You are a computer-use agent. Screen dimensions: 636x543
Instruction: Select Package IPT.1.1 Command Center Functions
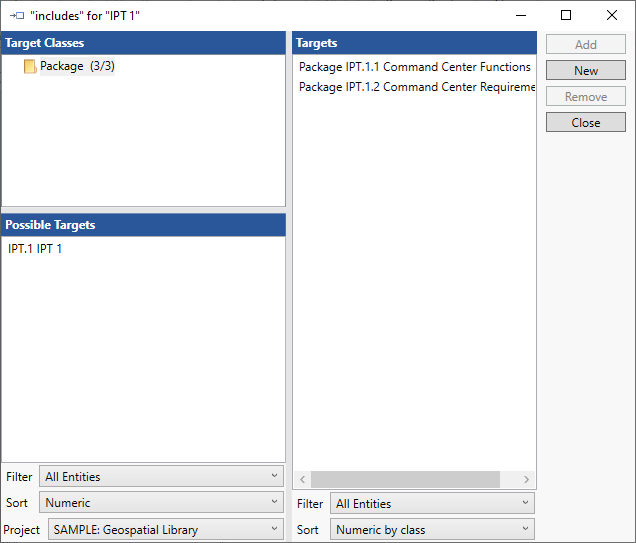[x=414, y=67]
